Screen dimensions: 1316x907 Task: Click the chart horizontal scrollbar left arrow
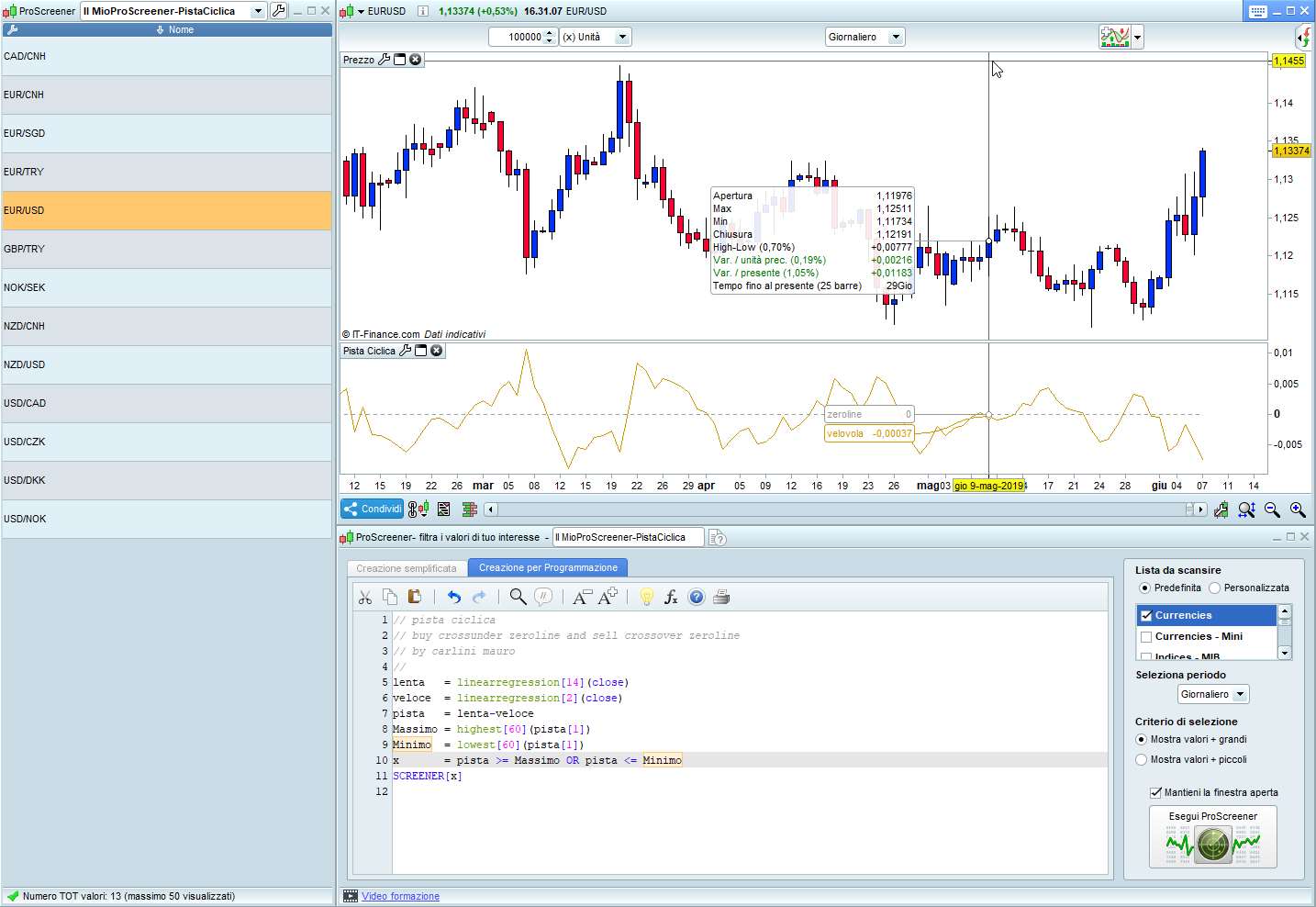click(x=491, y=509)
